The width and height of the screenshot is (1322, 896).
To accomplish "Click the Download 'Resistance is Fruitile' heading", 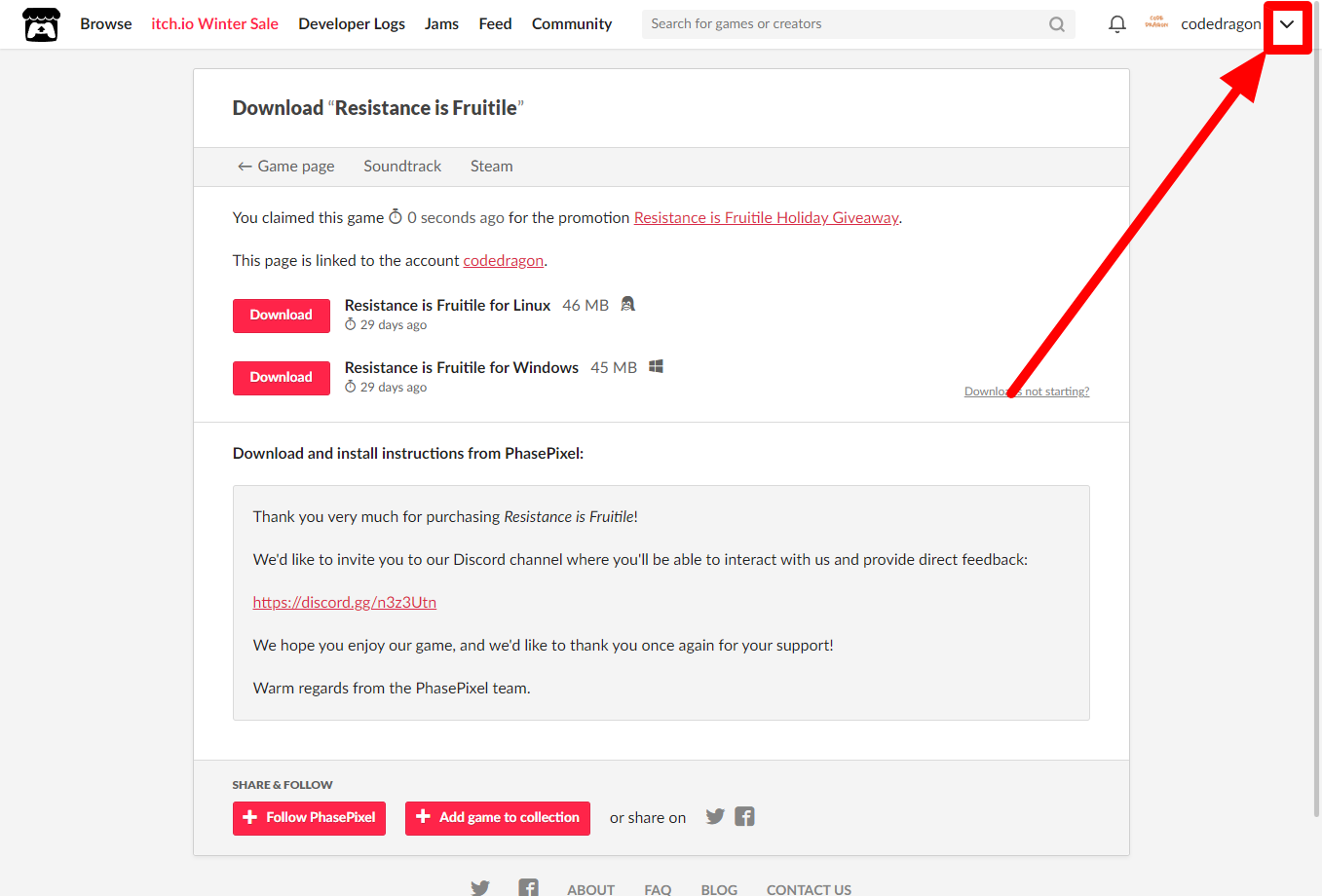I will click(x=378, y=108).
